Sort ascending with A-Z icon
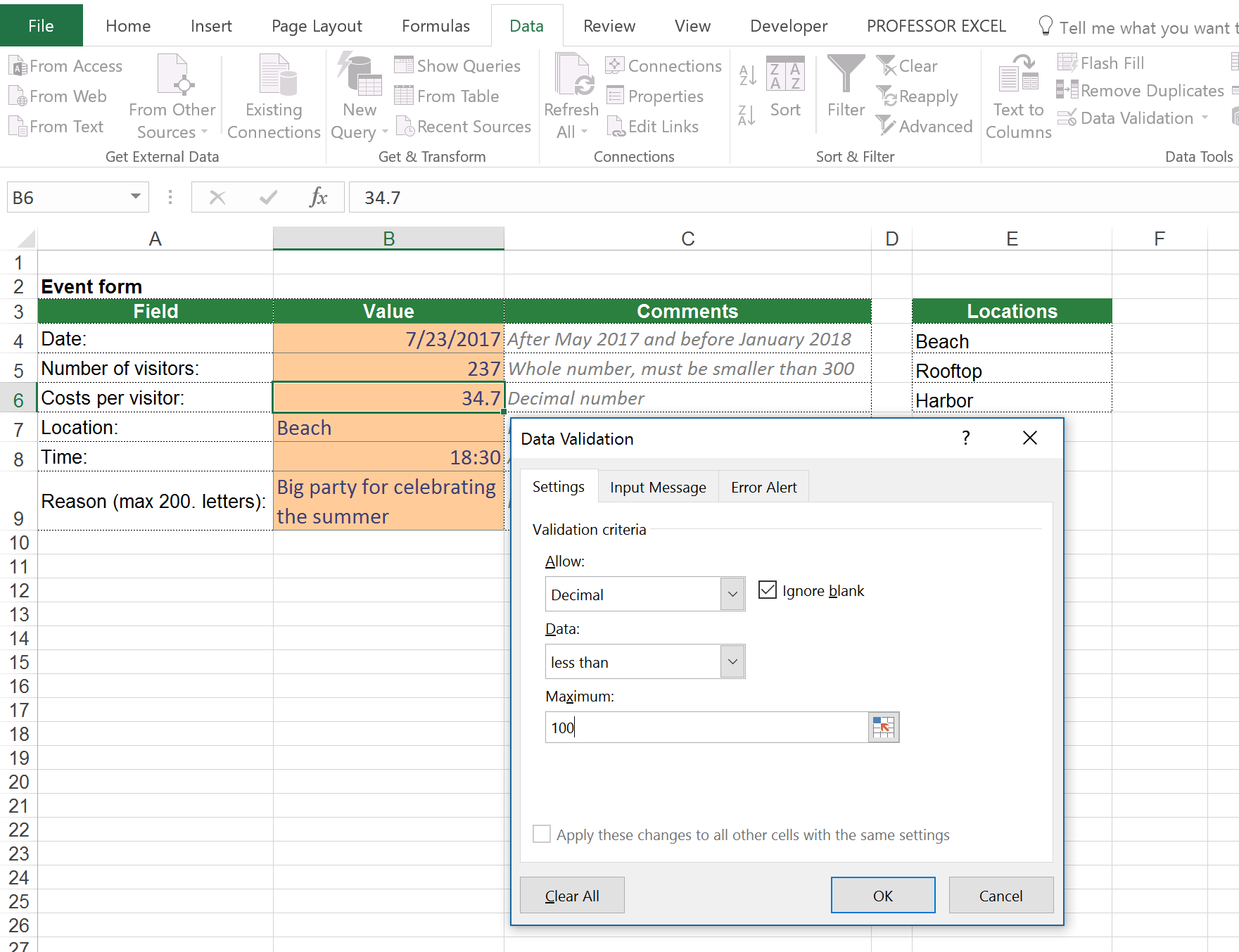 [747, 74]
